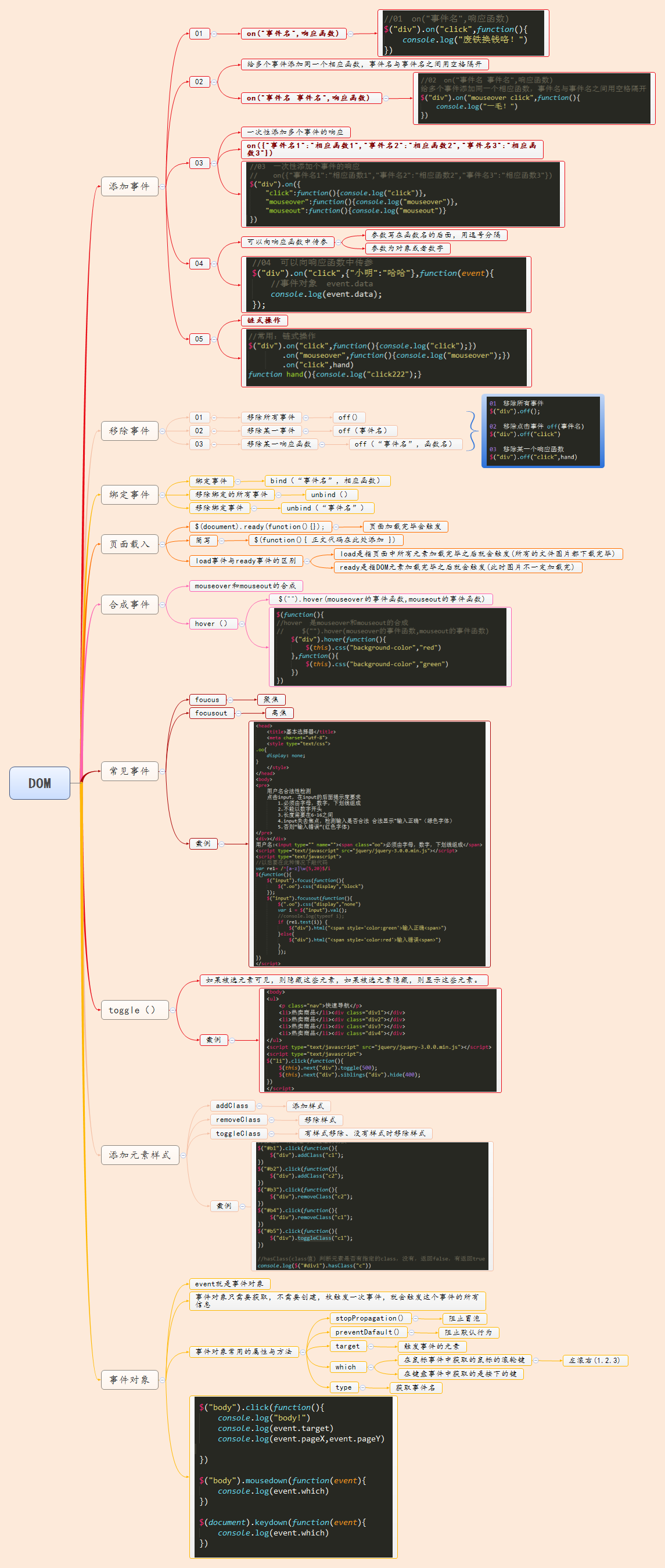665x1568 pixels.
Task: Select the preventDafault() node
Action: click(367, 1332)
